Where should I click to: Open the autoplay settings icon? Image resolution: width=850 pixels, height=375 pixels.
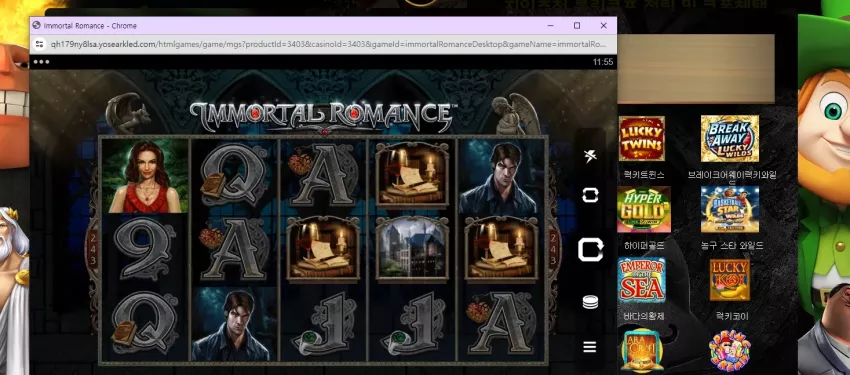click(590, 195)
